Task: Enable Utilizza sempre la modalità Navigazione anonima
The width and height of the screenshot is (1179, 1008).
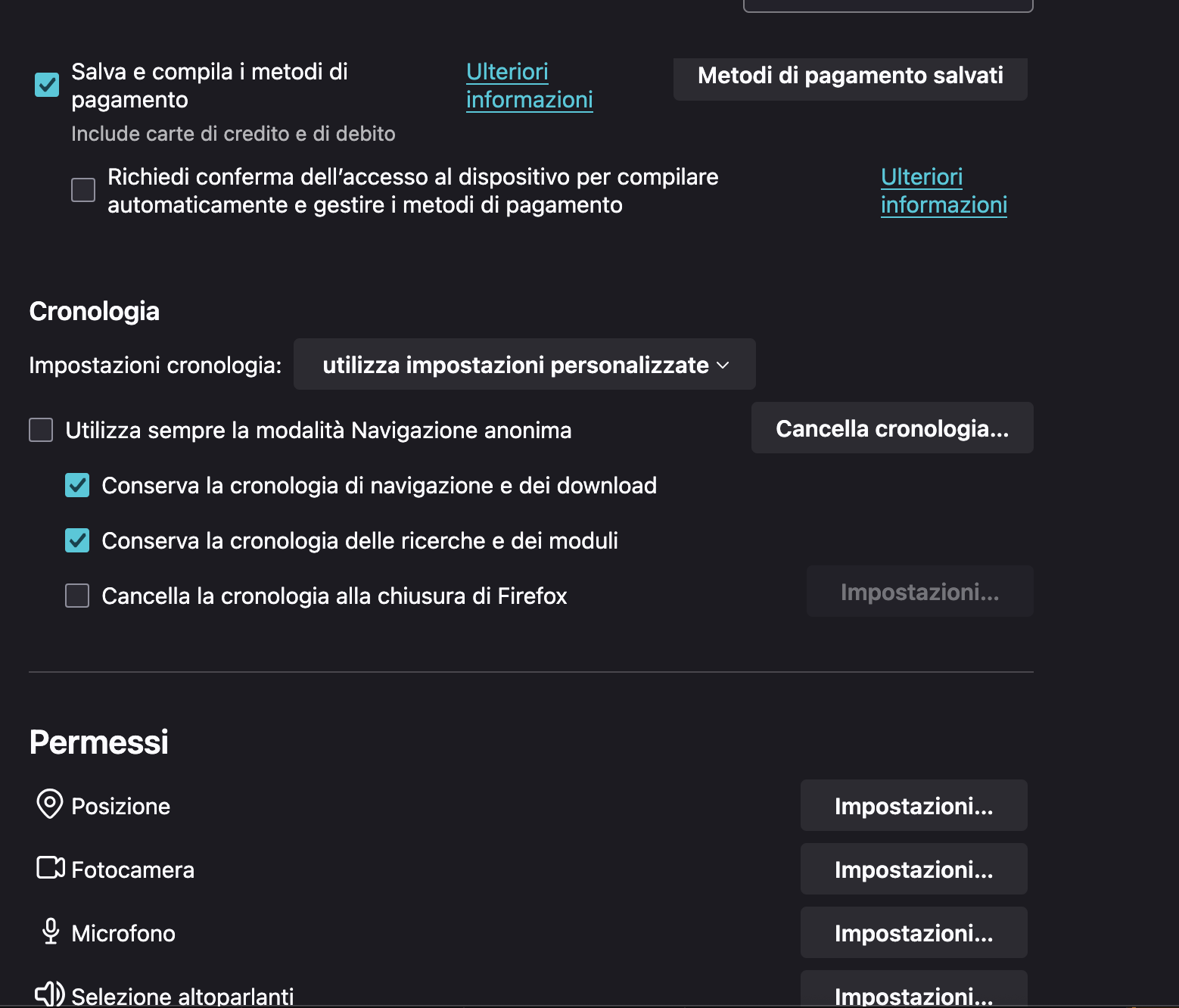Action: click(x=41, y=430)
